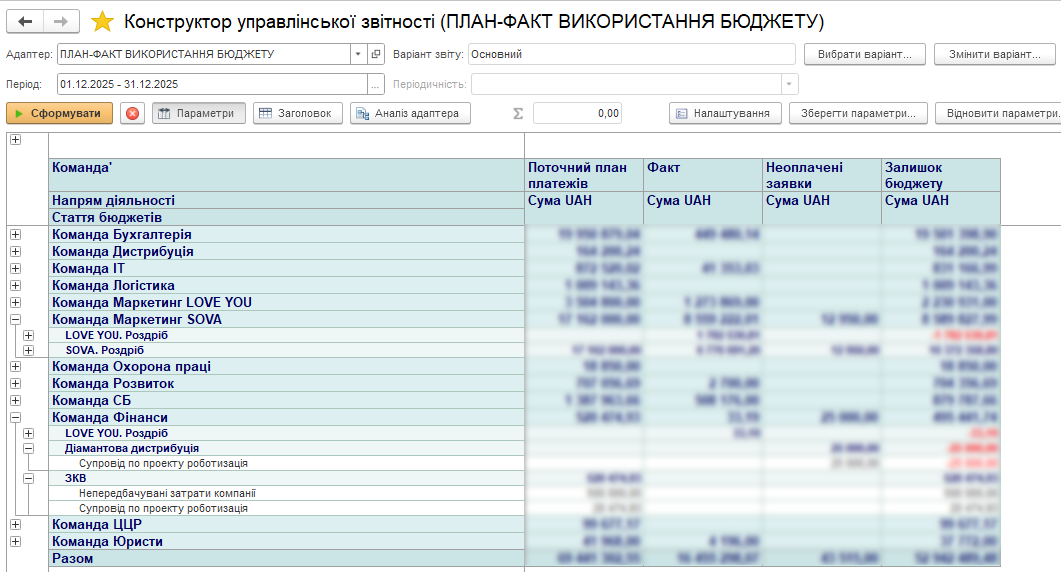Expand Команда Бухгалтерія row
This screenshot has height=572, width=1061.
(16, 234)
